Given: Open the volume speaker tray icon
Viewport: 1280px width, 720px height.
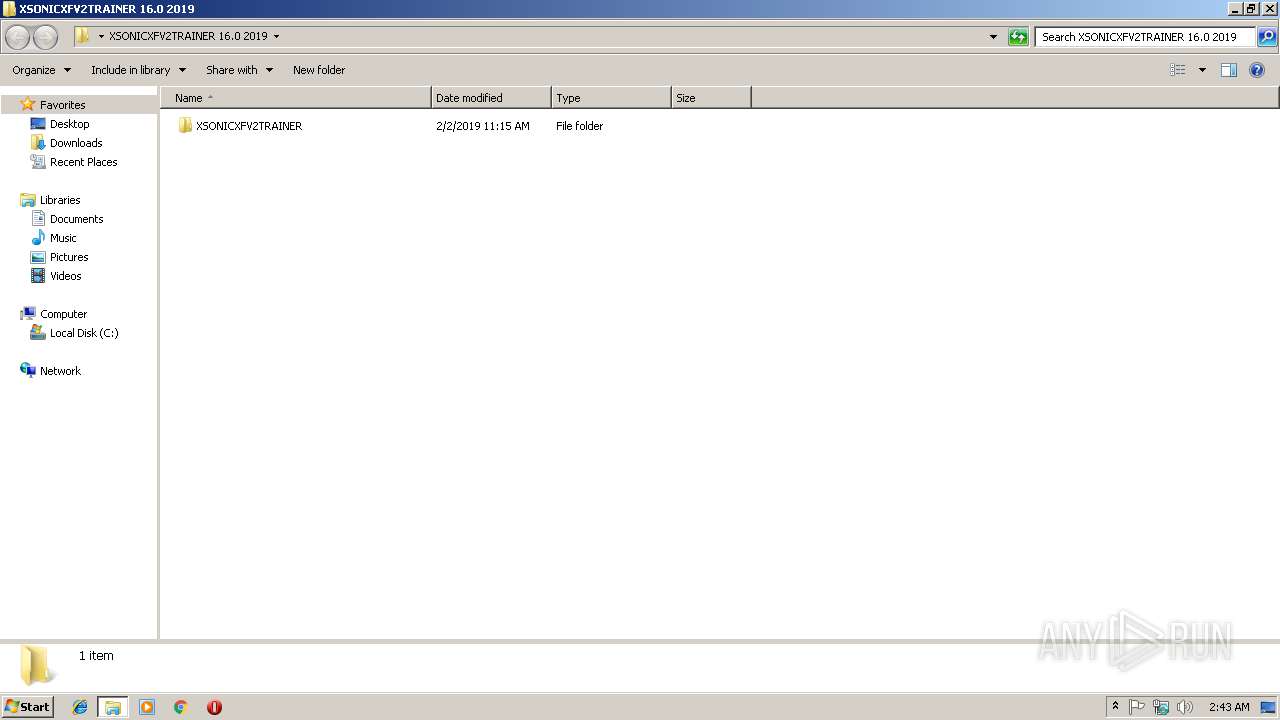Looking at the screenshot, I should pyautogui.click(x=1185, y=707).
